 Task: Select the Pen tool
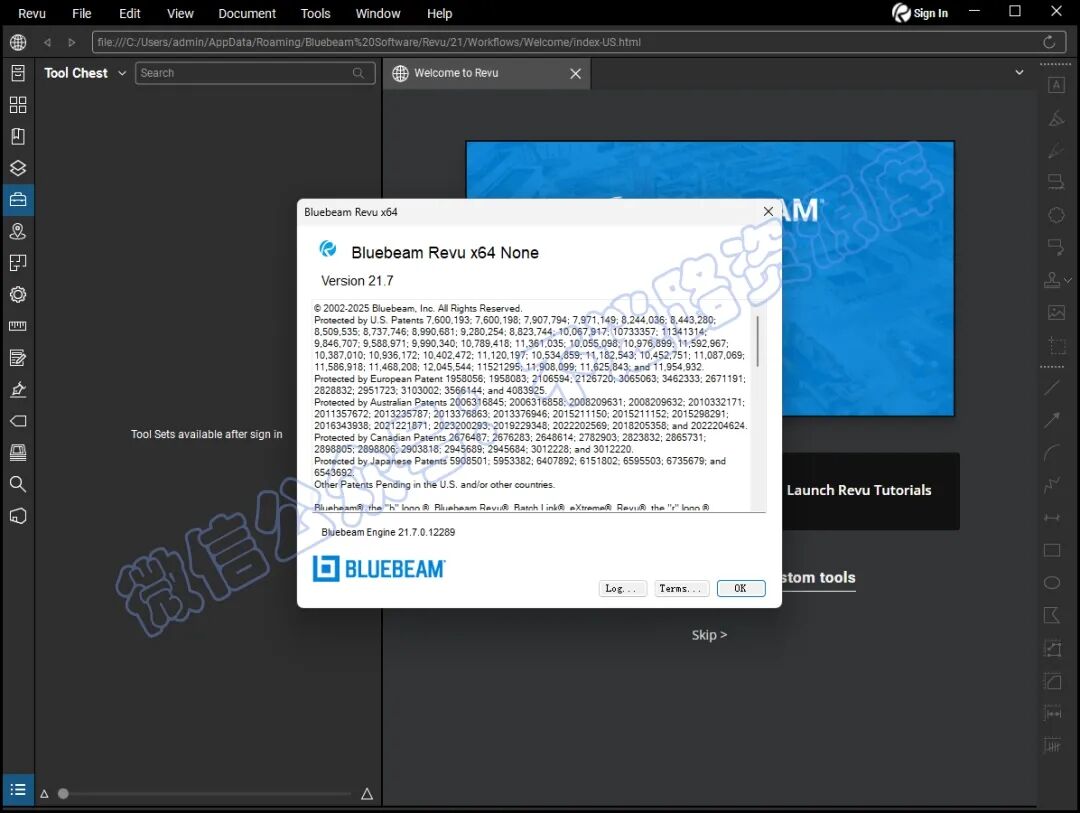(1056, 150)
